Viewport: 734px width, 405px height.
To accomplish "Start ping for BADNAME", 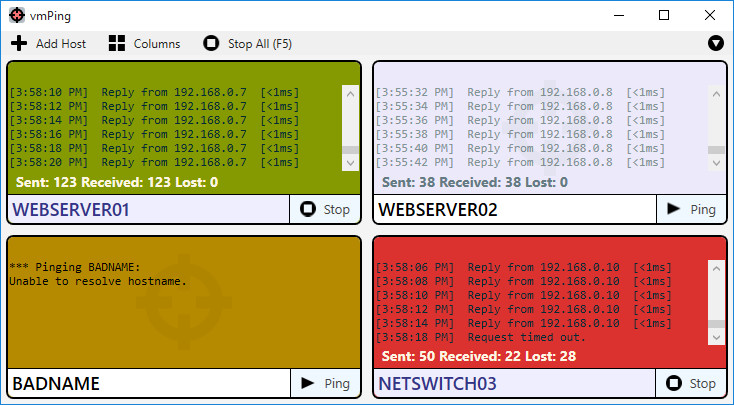I will (325, 383).
